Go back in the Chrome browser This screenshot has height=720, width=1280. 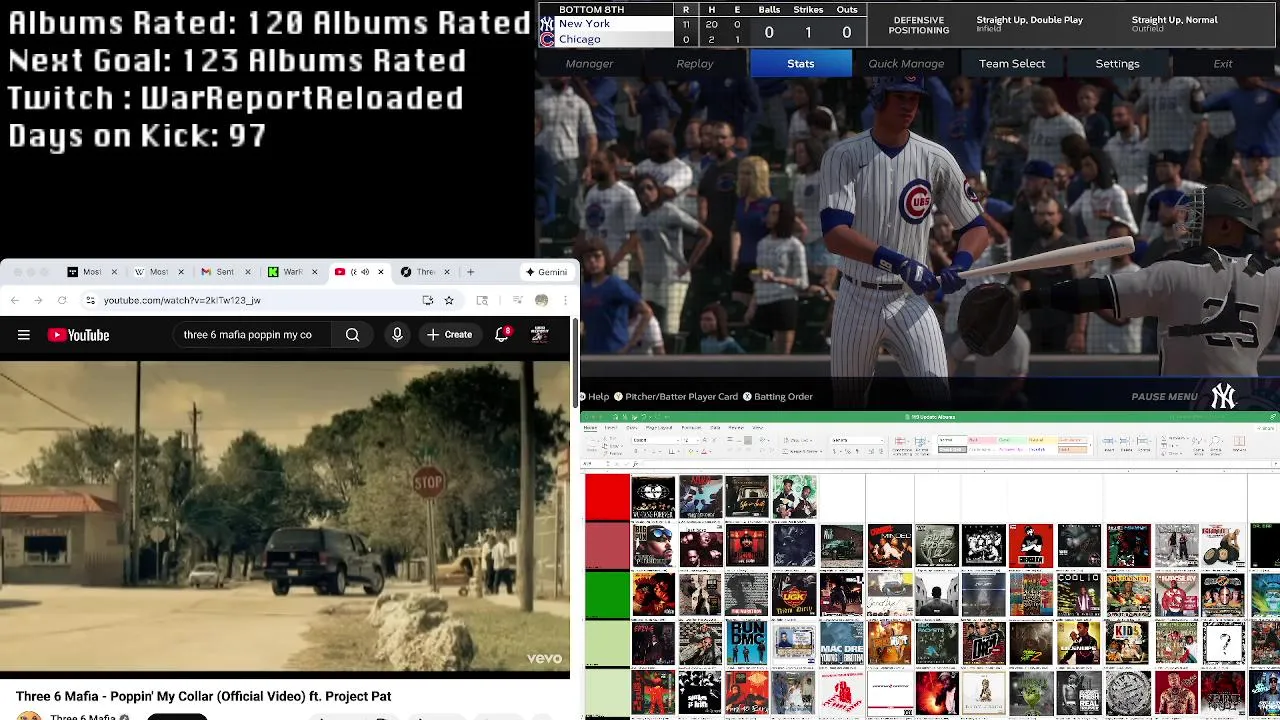pos(15,300)
